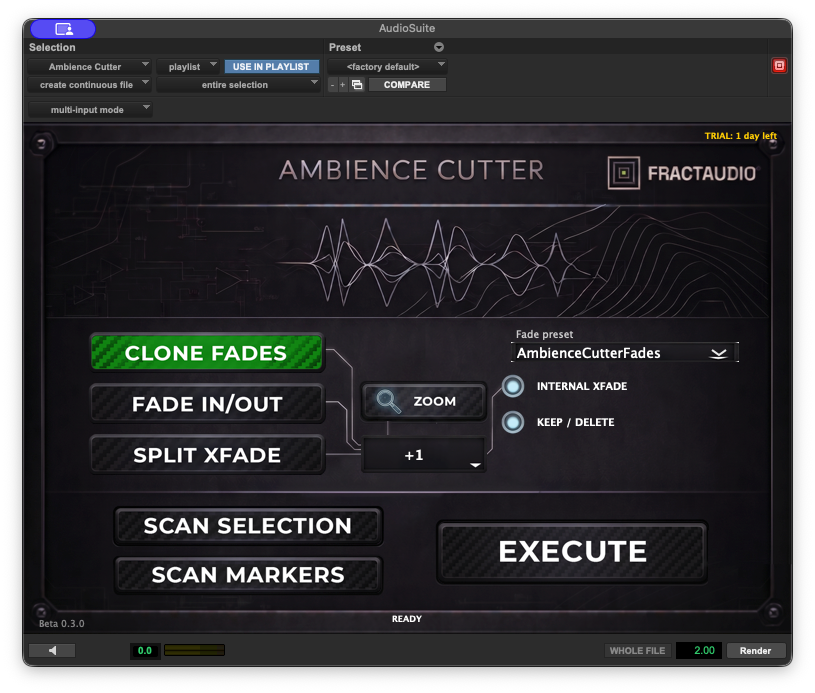Open the playlist dropdown

(188, 67)
